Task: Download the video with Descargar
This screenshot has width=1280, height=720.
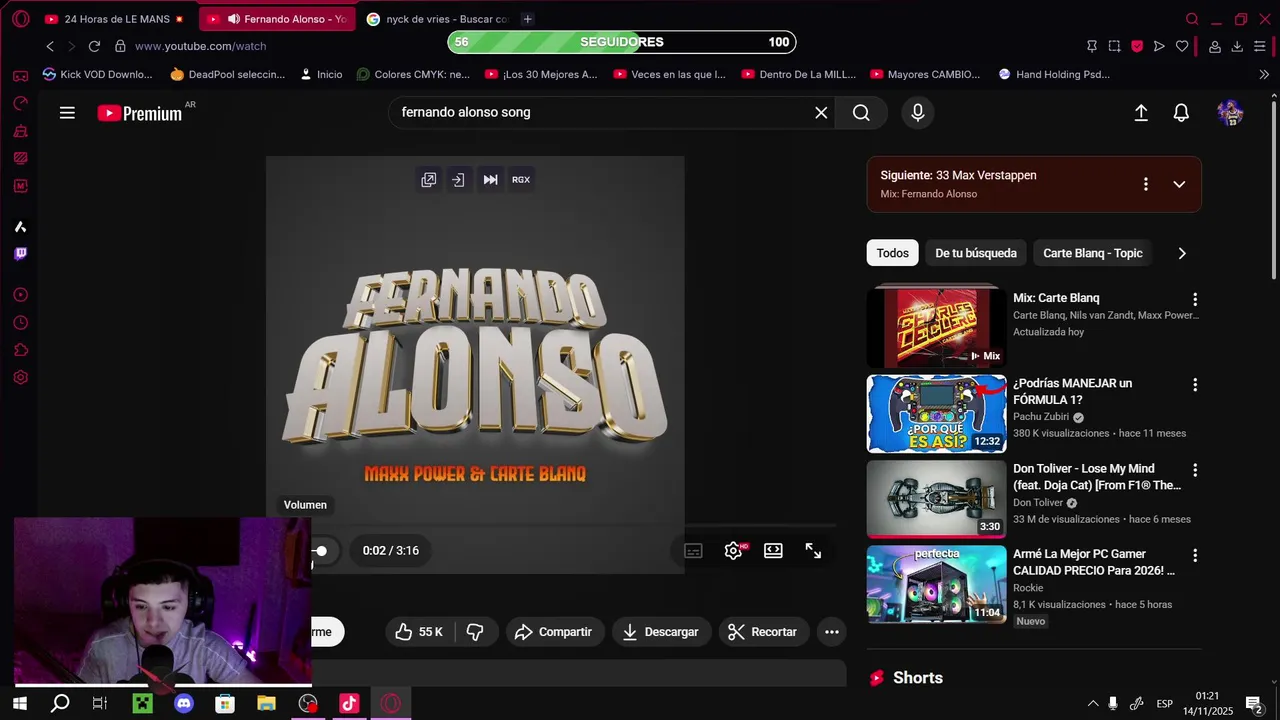Action: point(661,632)
